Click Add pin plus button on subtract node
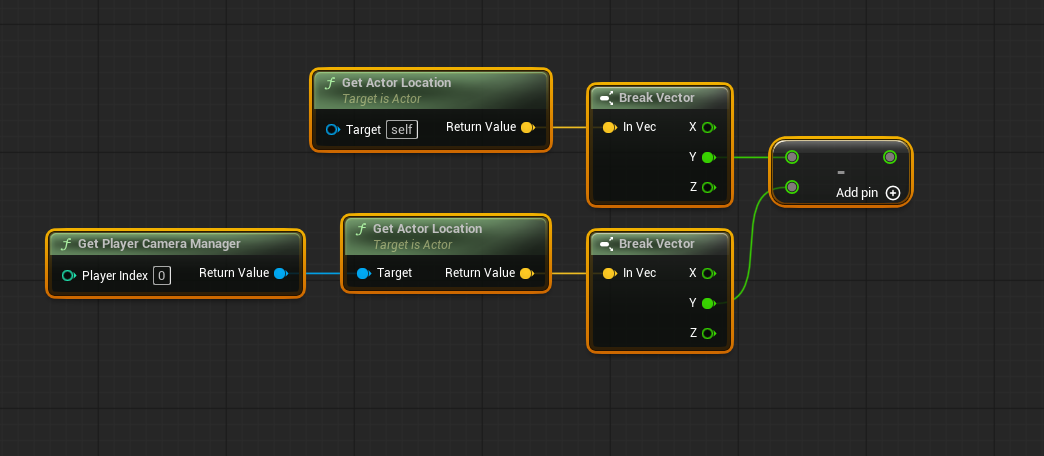The image size is (1044, 456). [893, 193]
